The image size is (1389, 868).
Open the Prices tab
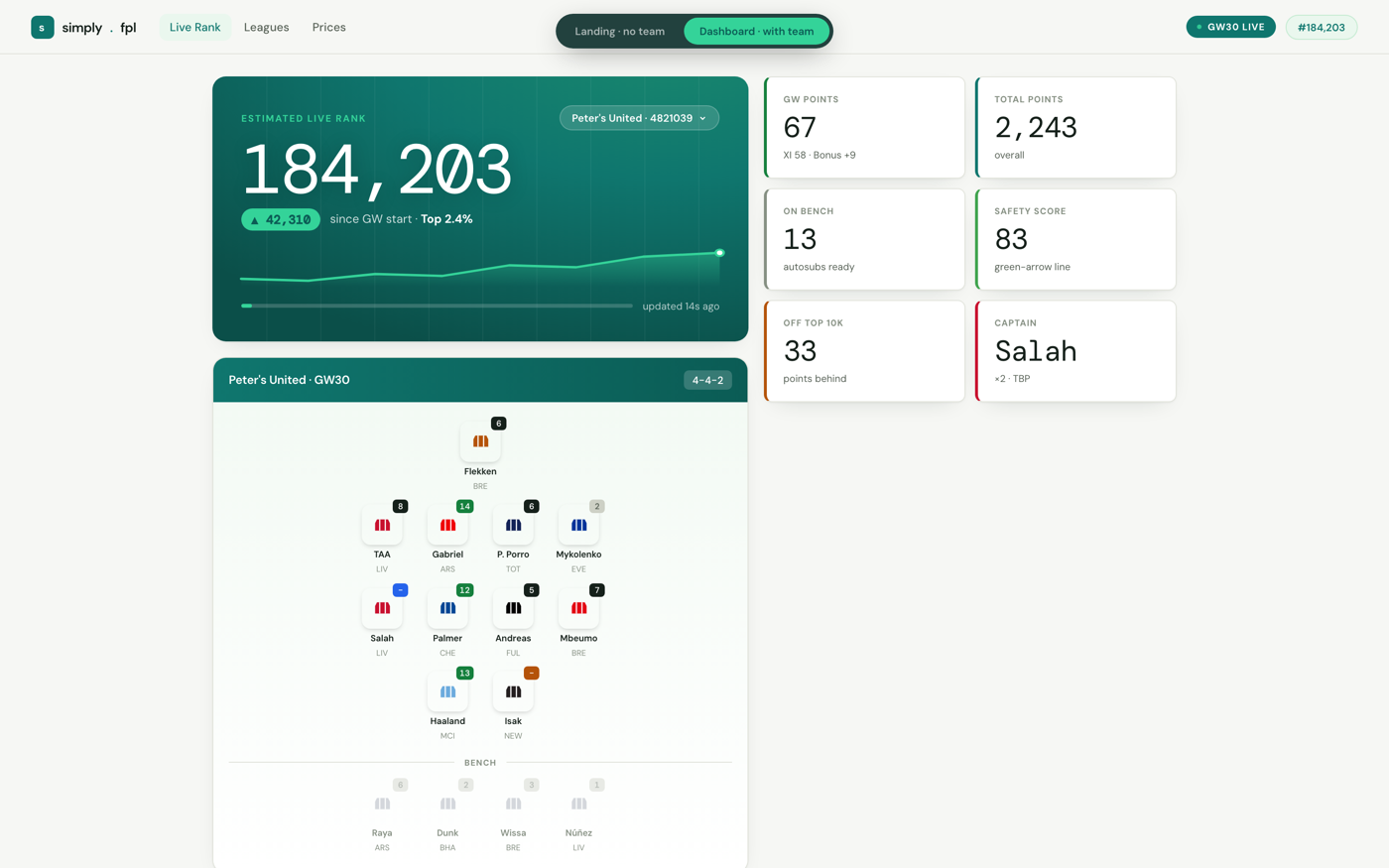pos(329,27)
